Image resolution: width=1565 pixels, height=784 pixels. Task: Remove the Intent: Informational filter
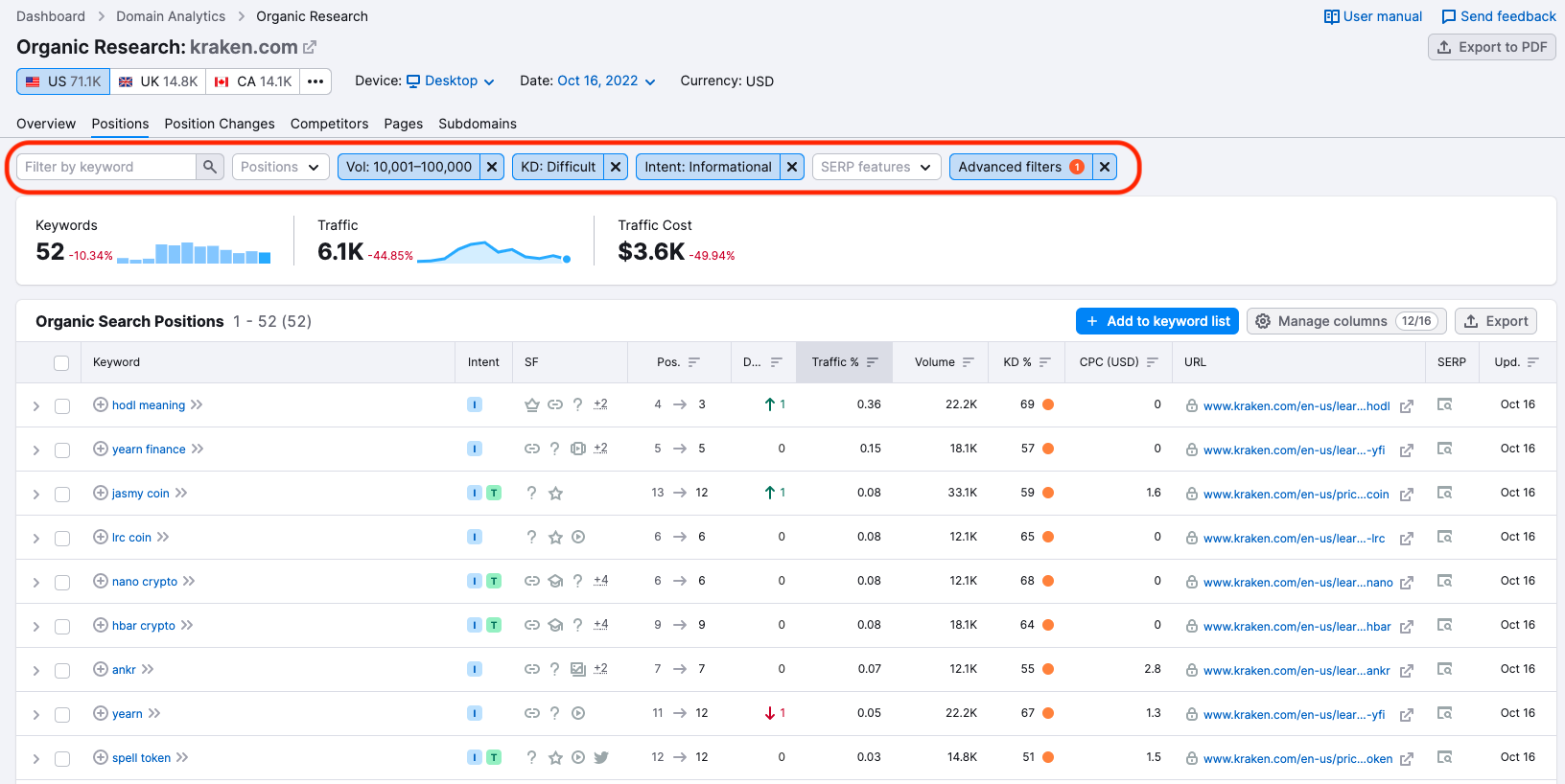[x=792, y=167]
